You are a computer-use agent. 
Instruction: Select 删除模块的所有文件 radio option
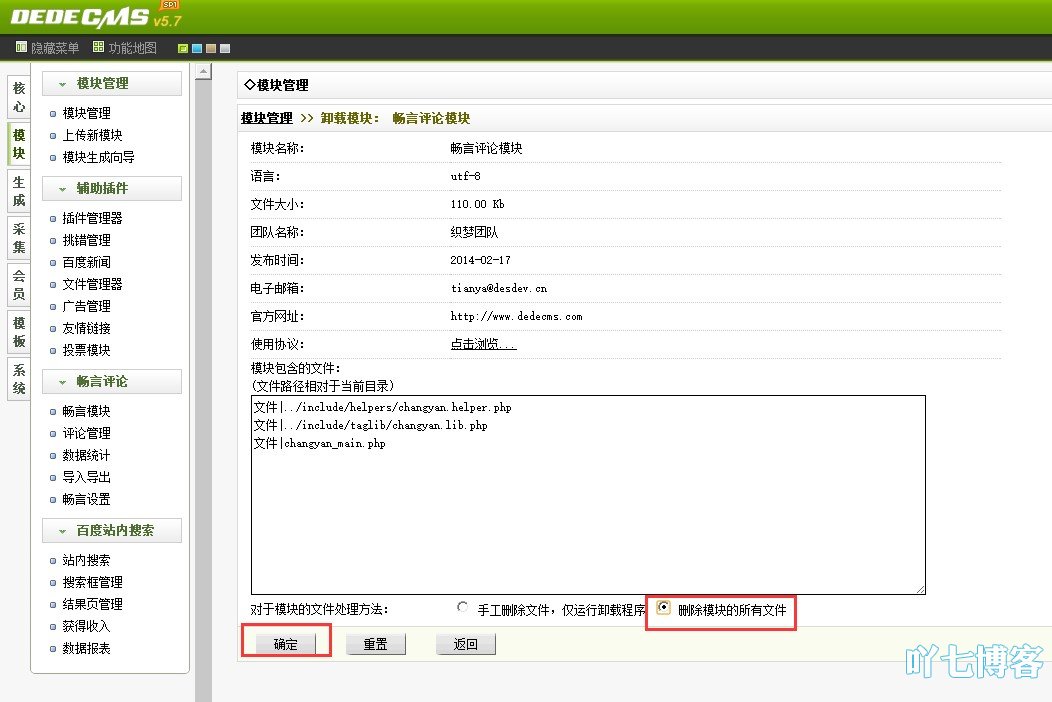[x=663, y=607]
